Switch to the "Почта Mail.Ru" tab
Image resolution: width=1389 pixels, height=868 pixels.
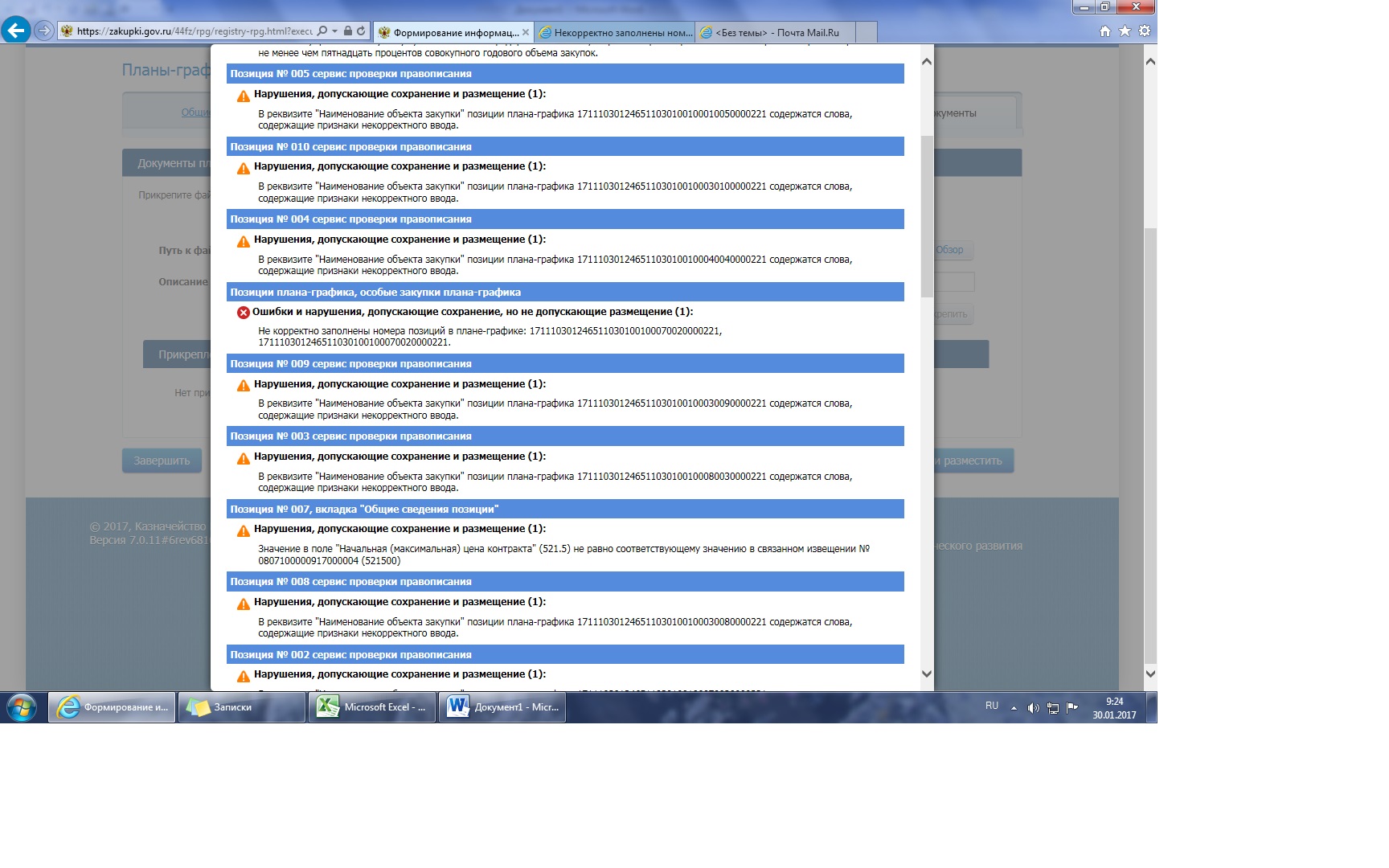click(776, 33)
